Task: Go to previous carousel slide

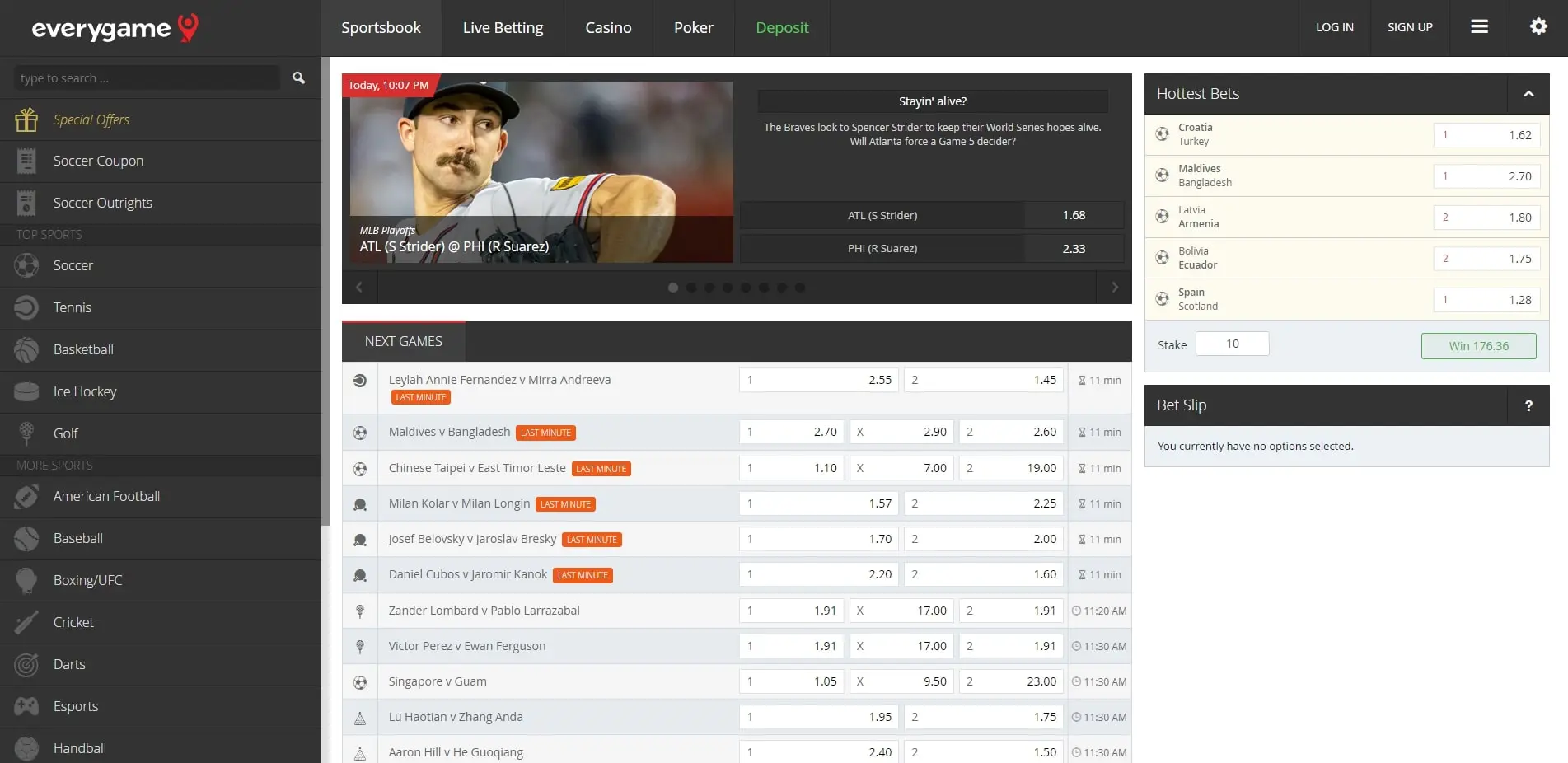Action: (359, 288)
